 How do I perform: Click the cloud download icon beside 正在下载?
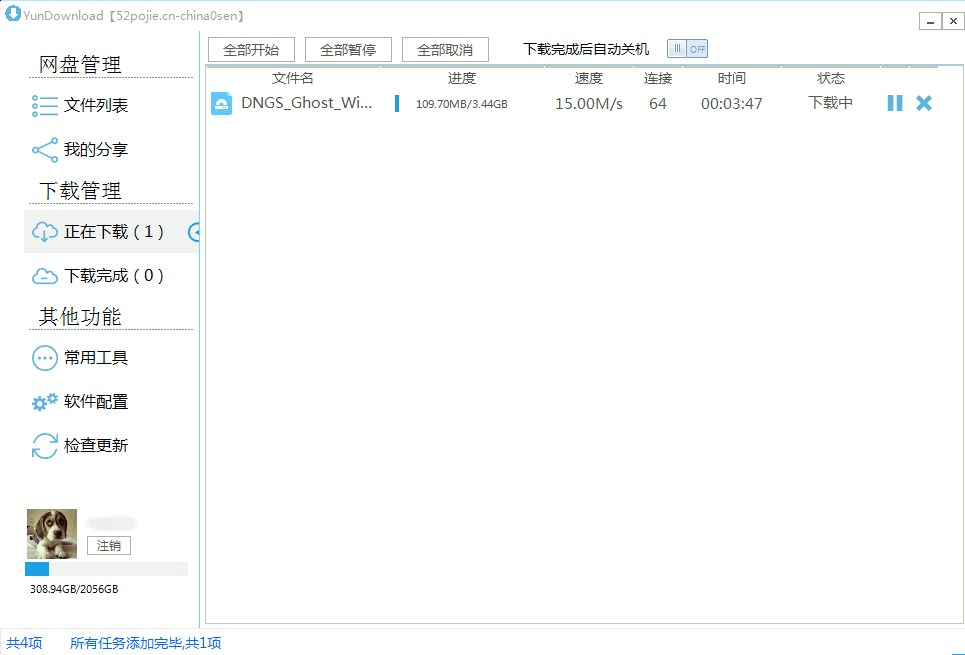point(44,232)
